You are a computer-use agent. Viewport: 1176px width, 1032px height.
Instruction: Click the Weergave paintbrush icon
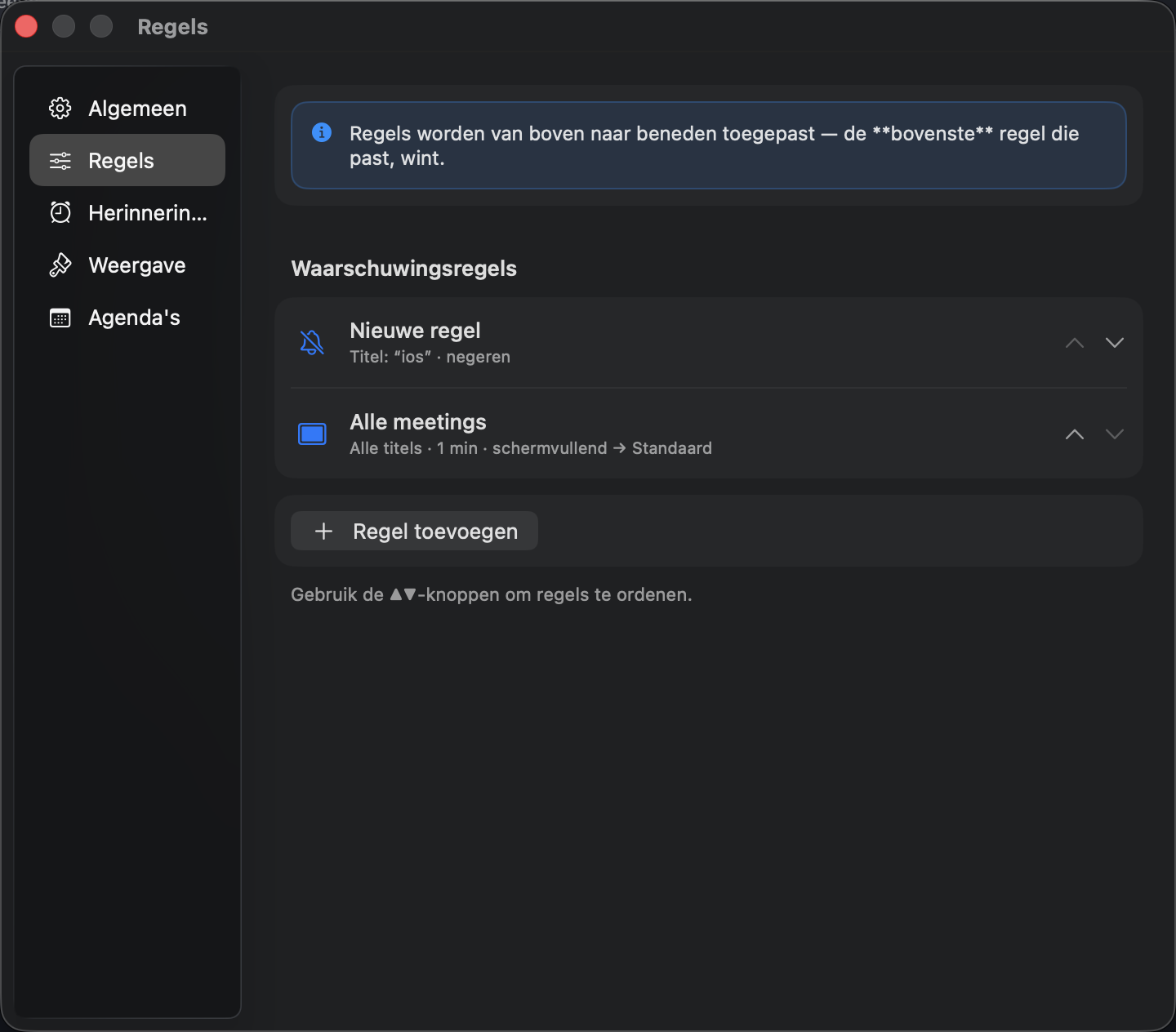tap(60, 265)
